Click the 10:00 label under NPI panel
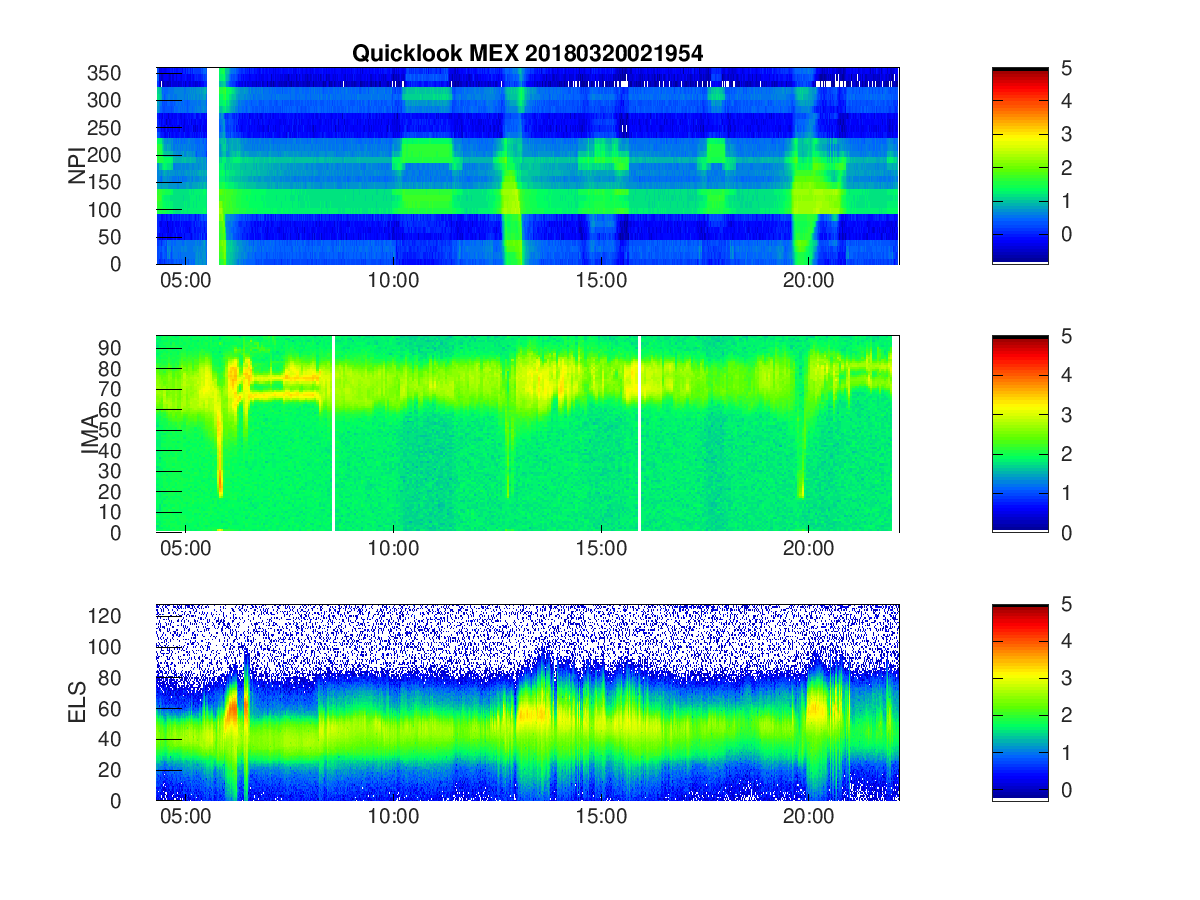This screenshot has width=1200, height=900. [393, 281]
